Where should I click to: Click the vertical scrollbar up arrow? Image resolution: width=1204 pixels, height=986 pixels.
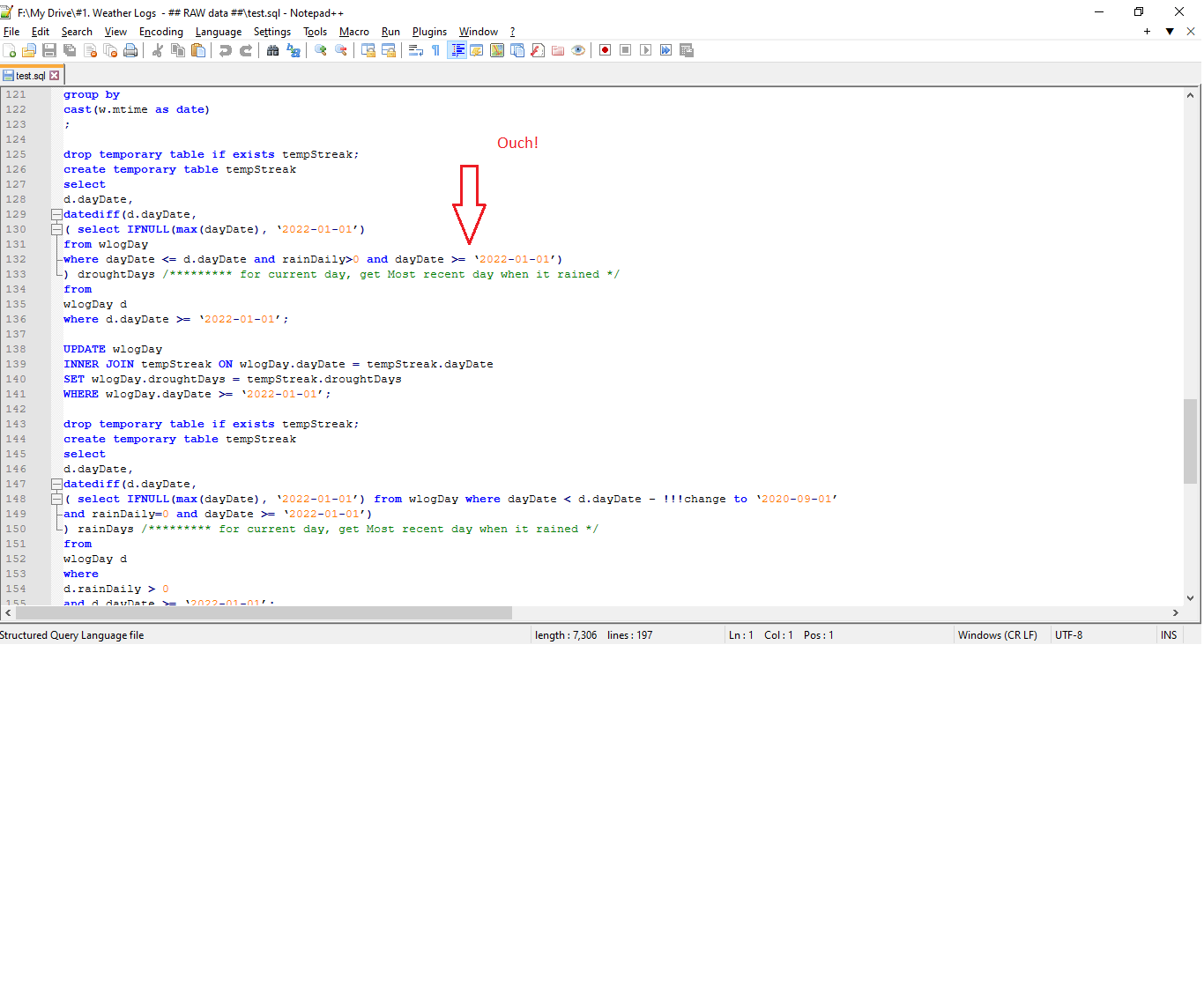click(1190, 95)
